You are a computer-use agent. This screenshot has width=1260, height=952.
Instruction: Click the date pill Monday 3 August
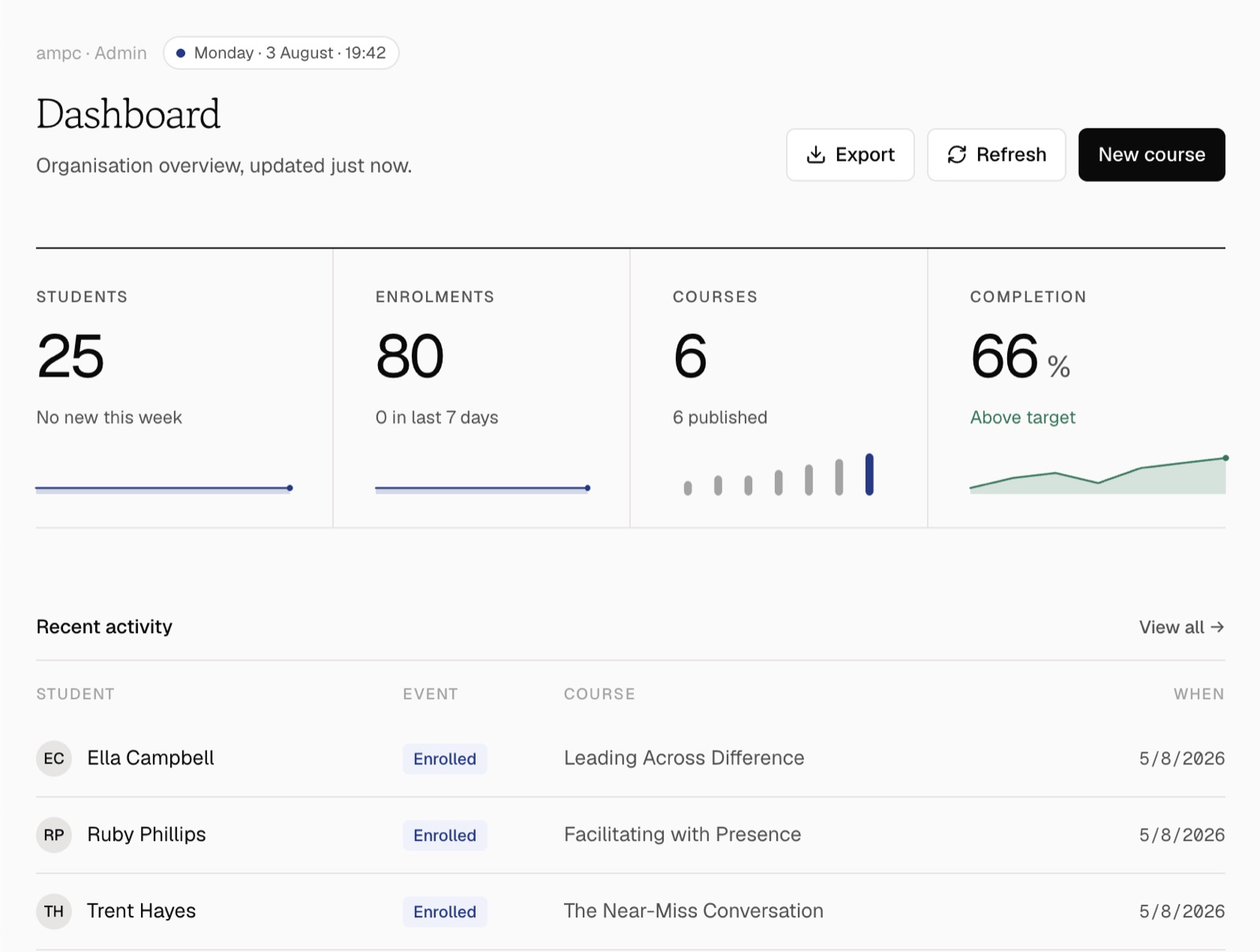point(281,53)
